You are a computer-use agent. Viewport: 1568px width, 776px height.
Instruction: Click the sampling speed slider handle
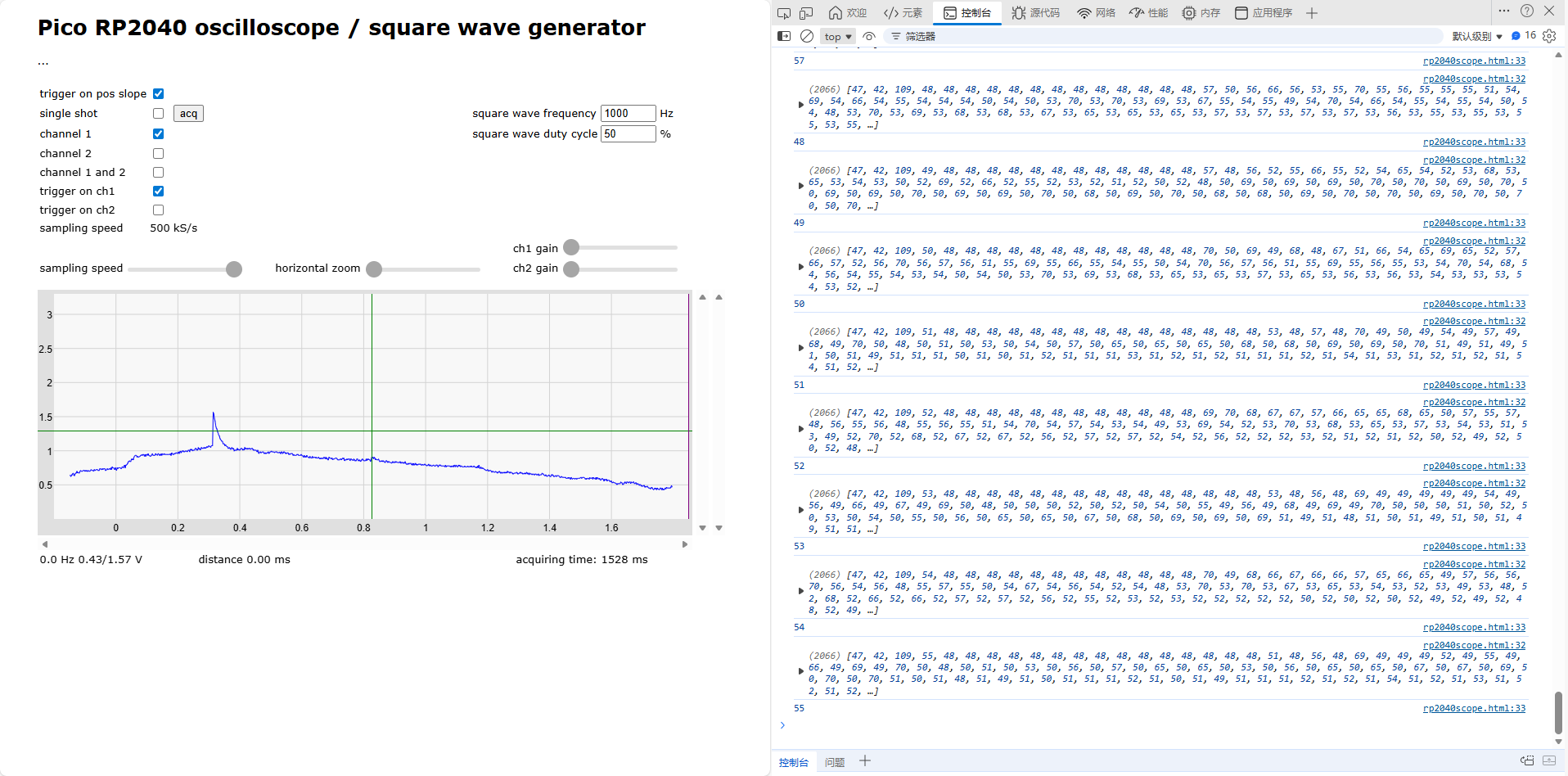[x=234, y=269]
